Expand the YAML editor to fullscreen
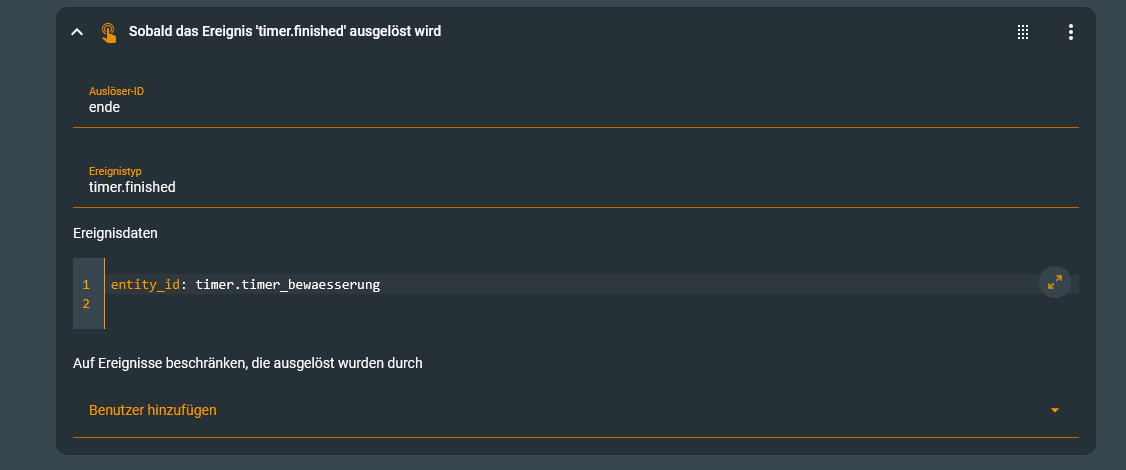The height and width of the screenshot is (470, 1126). [x=1054, y=283]
